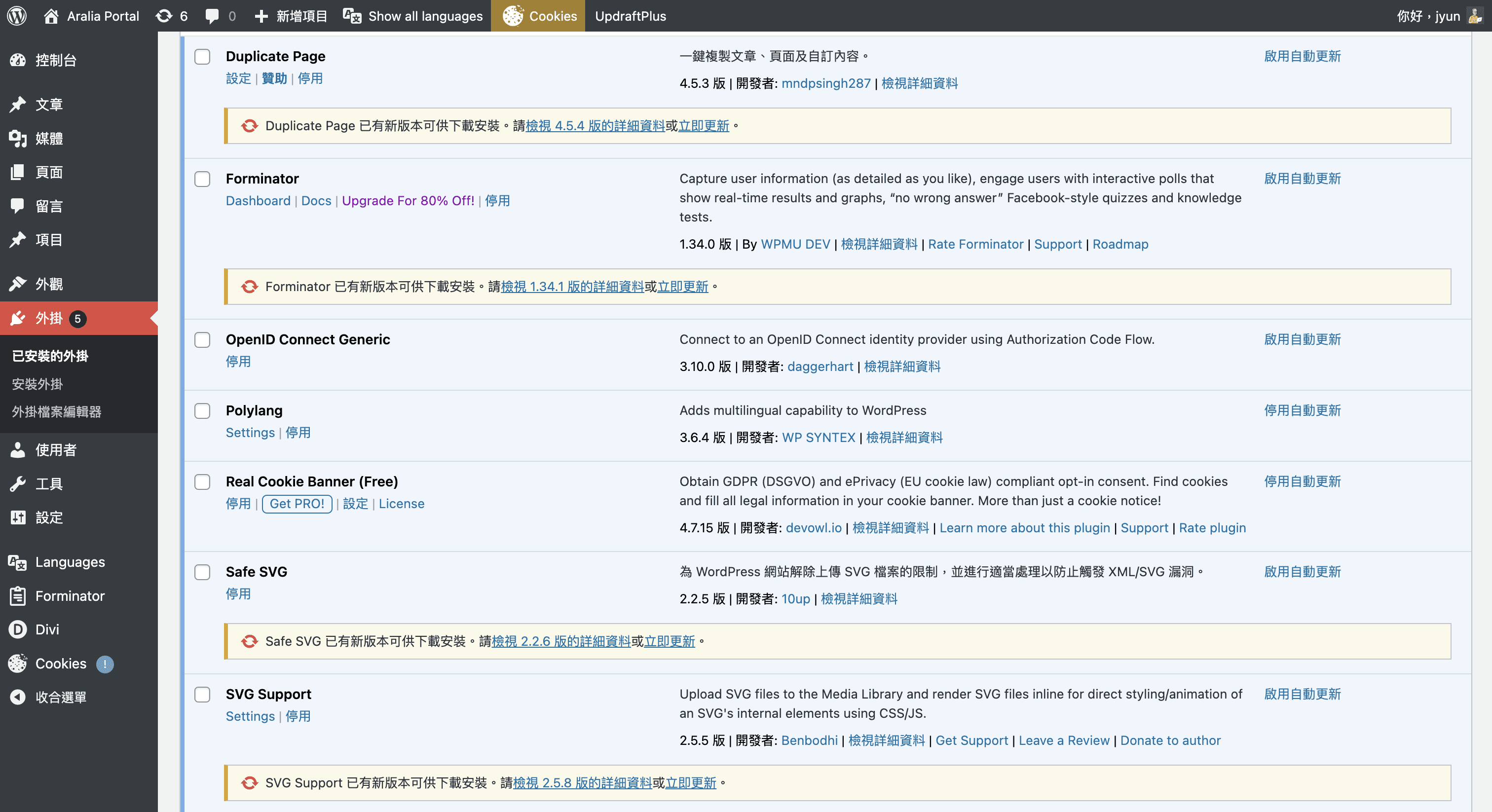1492x812 pixels.
Task: Click the daggerhart developer link
Action: pyautogui.click(x=820, y=366)
